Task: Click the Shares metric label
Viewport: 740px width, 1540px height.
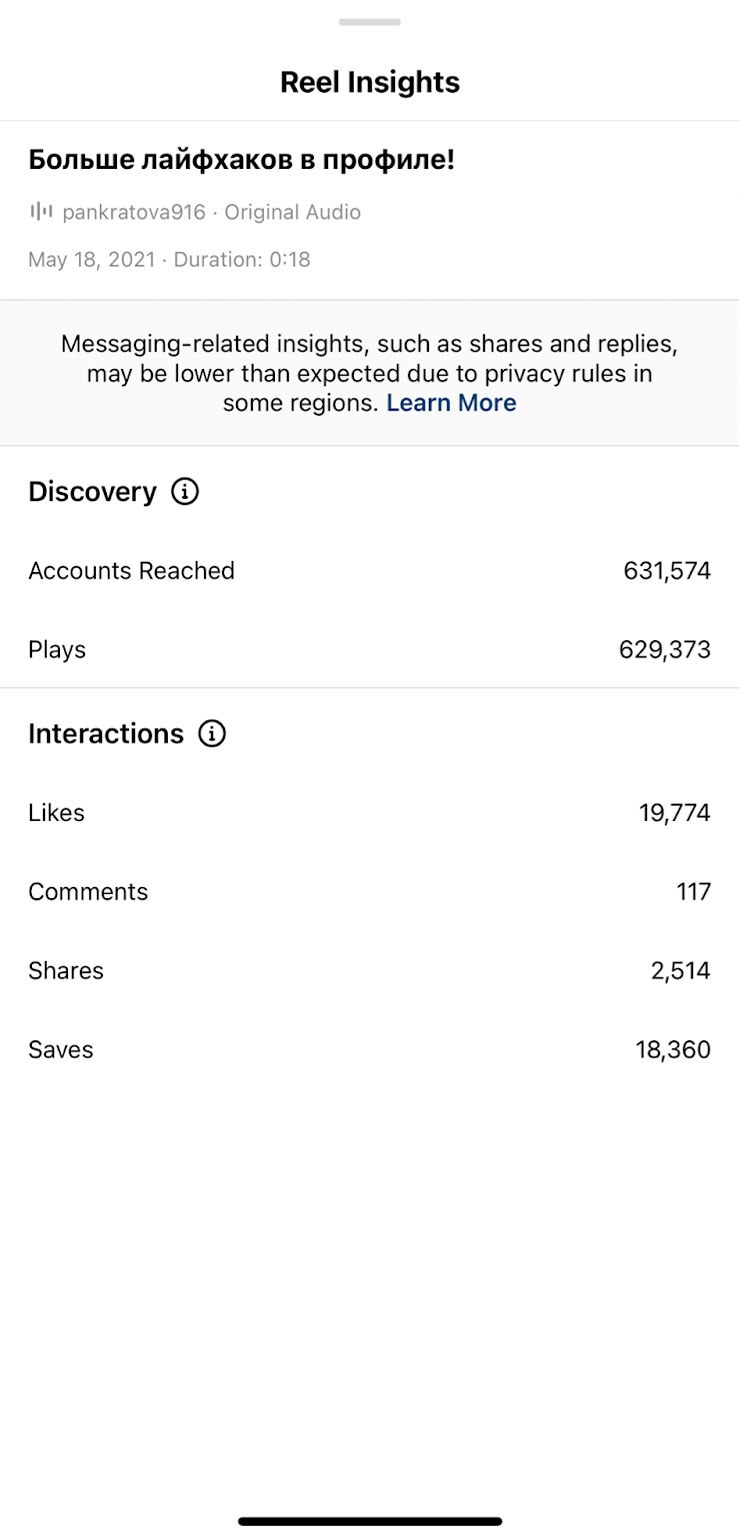Action: (66, 971)
